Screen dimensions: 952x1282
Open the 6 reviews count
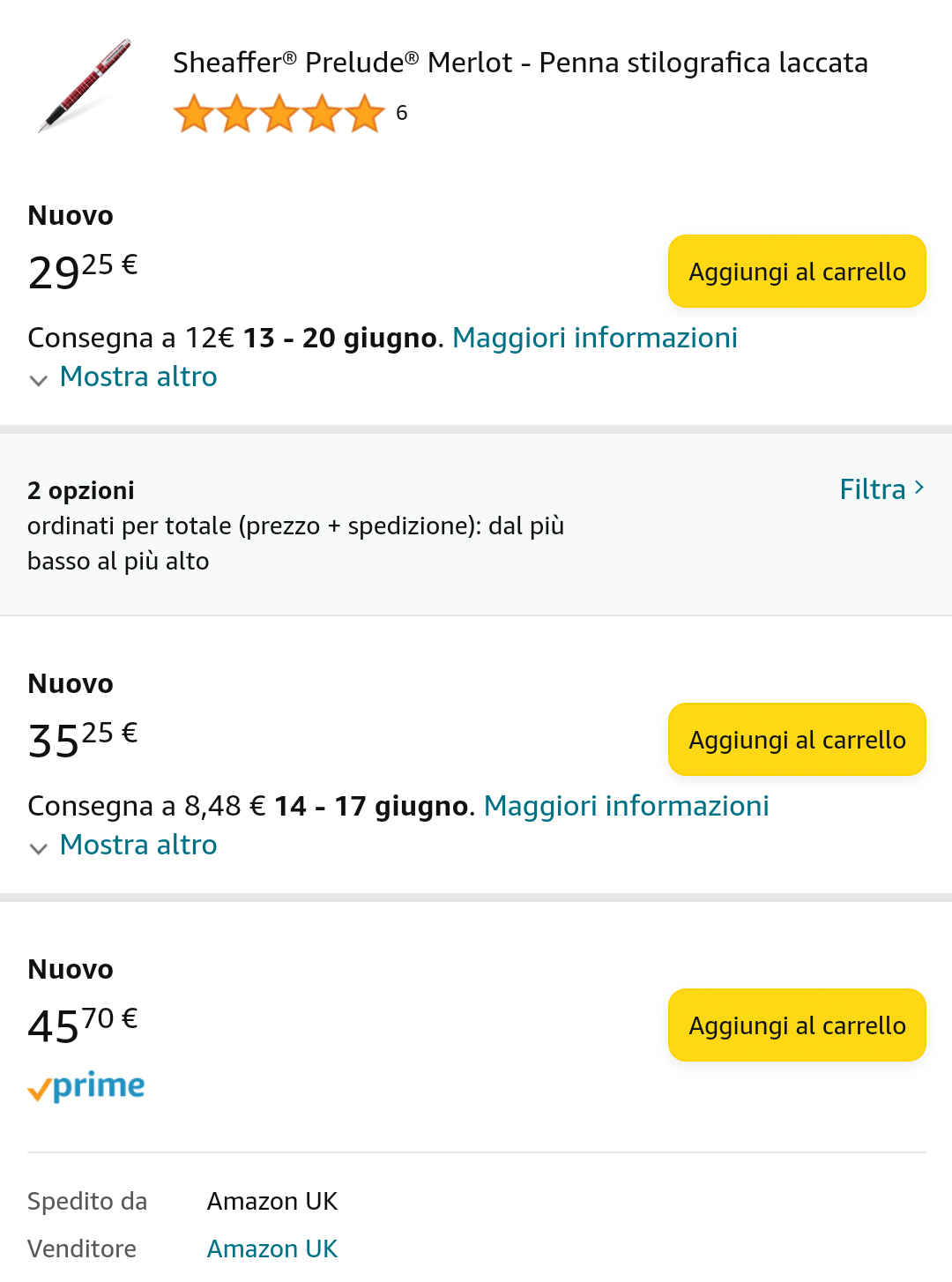click(x=402, y=113)
